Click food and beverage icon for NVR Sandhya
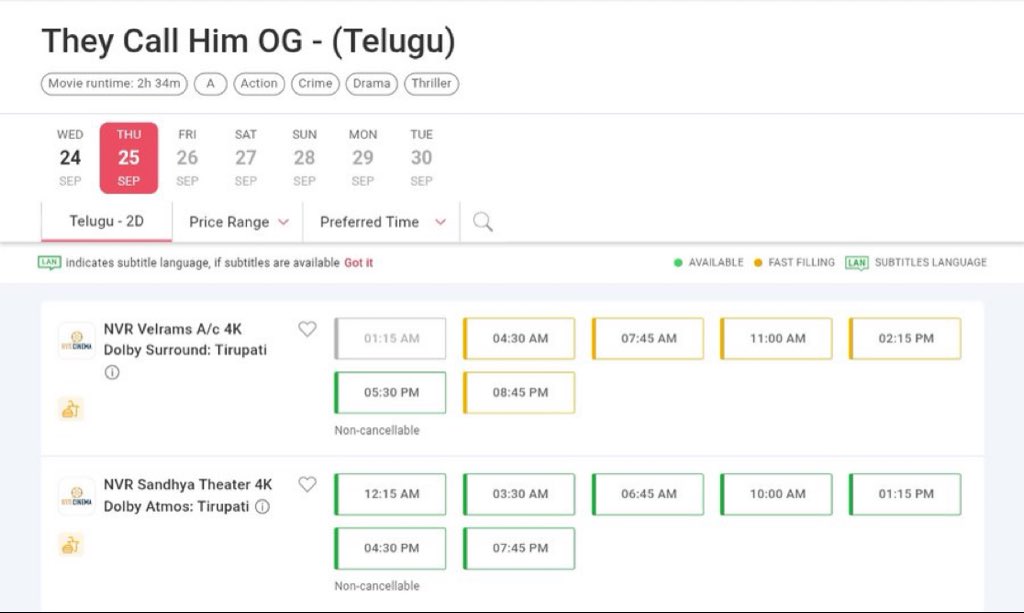1024x613 pixels. pos(71,544)
